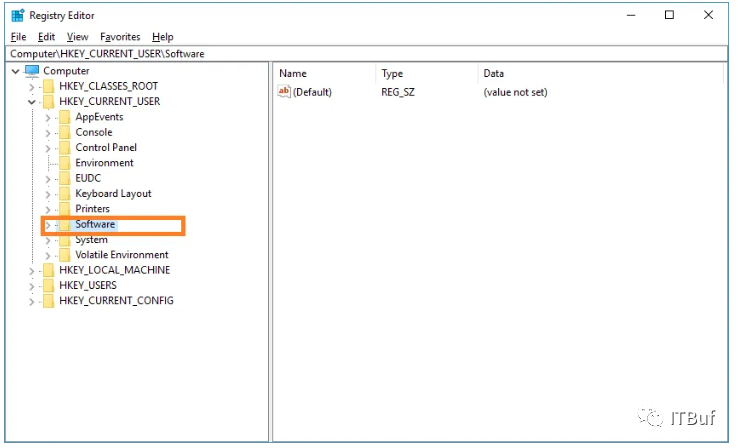The width and height of the screenshot is (738, 448).
Task: Select the System key label
Action: pyautogui.click(x=91, y=240)
